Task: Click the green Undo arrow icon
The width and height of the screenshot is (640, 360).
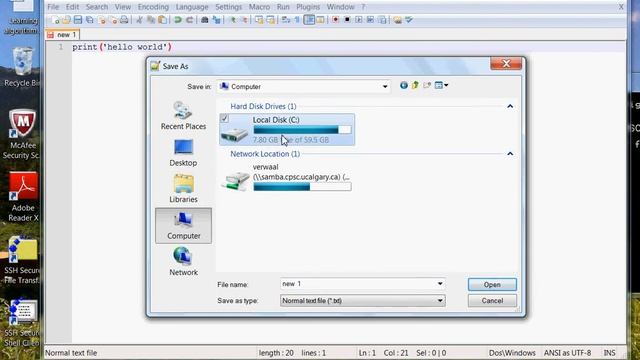Action: (178, 20)
